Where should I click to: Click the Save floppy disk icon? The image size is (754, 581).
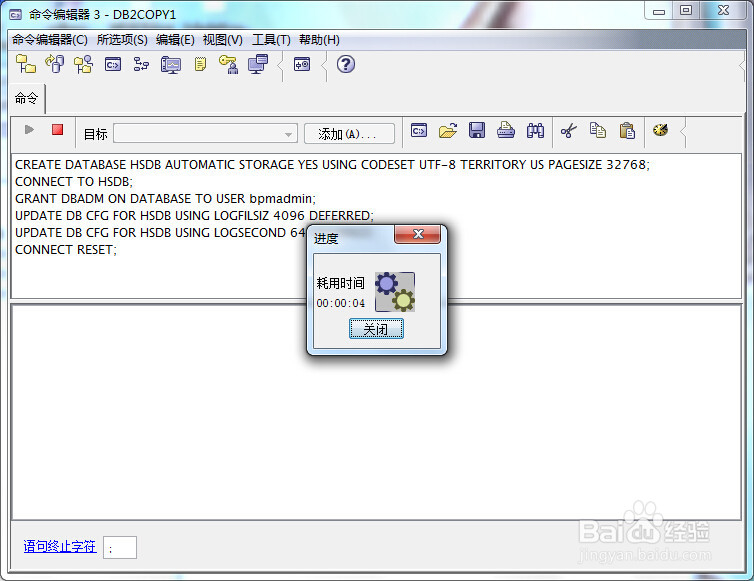tap(477, 130)
